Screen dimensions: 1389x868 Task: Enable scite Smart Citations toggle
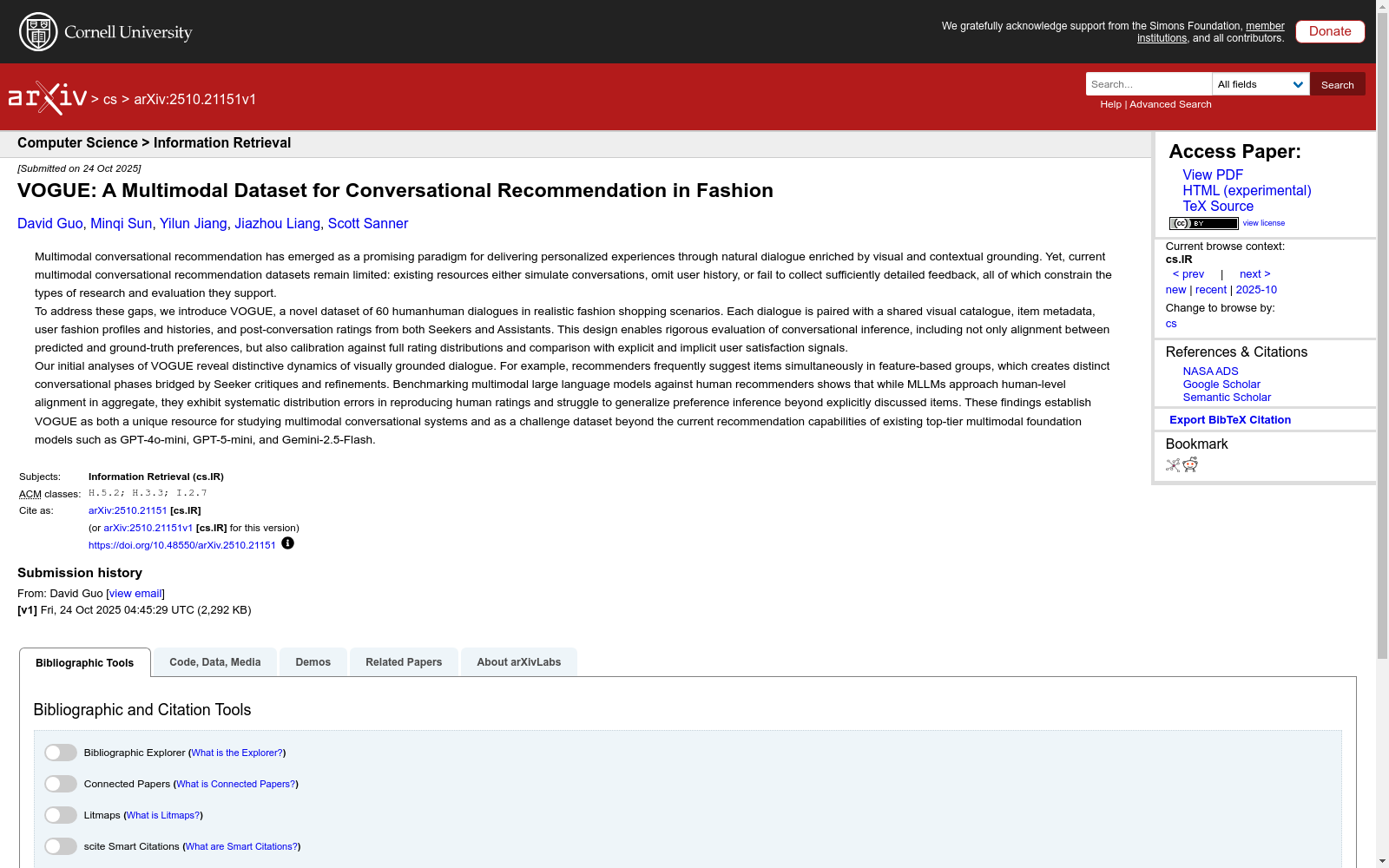pyautogui.click(x=61, y=846)
